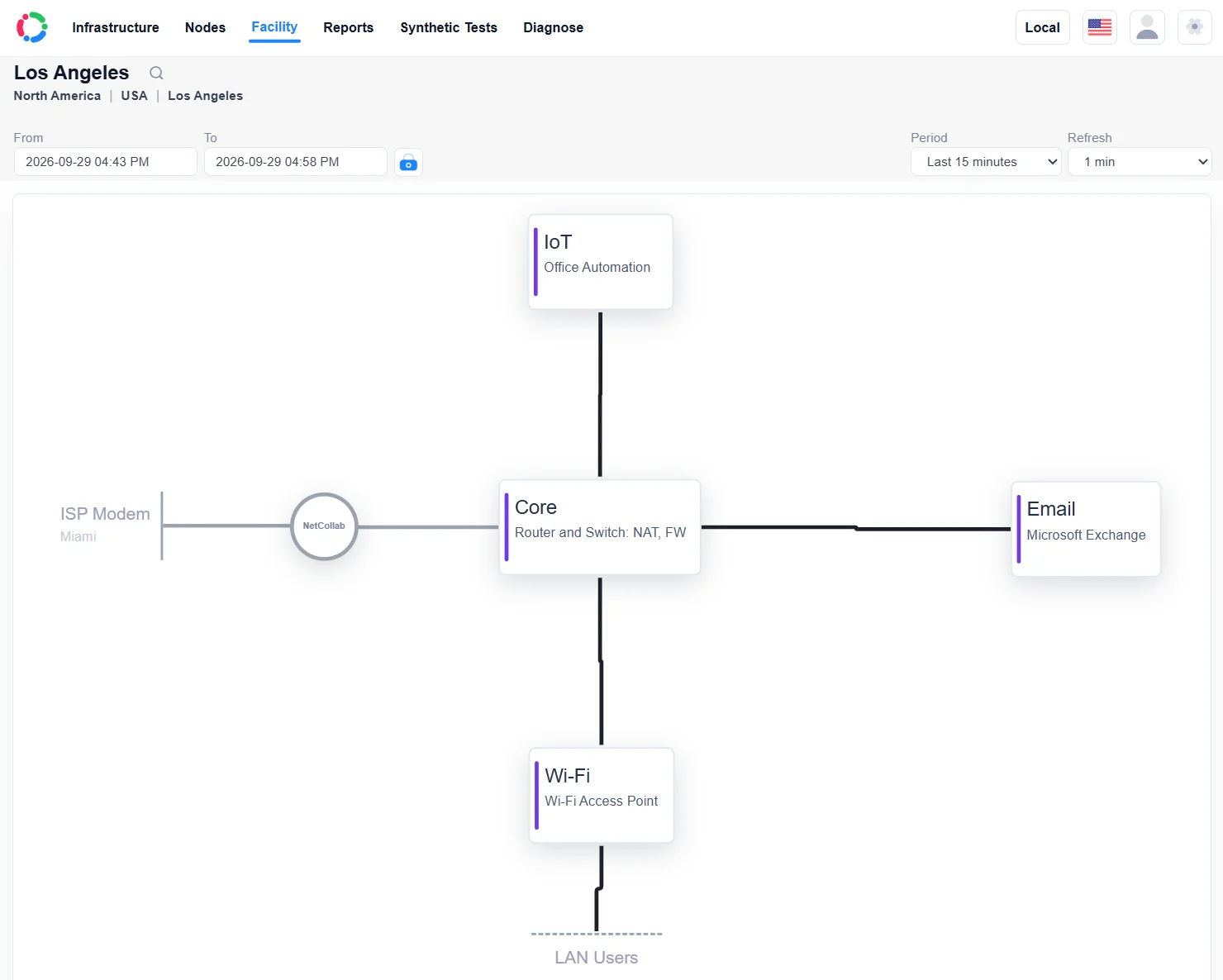1223x980 pixels.
Task: Open the US flag language selector
Action: [x=1100, y=27]
